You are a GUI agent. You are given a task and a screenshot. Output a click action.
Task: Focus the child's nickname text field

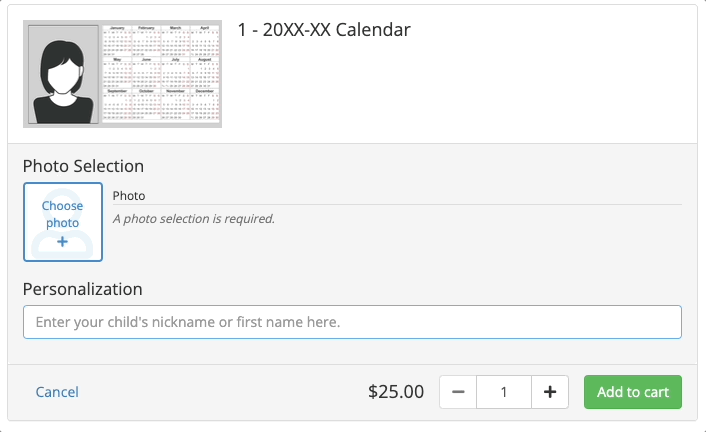pyautogui.click(x=352, y=322)
